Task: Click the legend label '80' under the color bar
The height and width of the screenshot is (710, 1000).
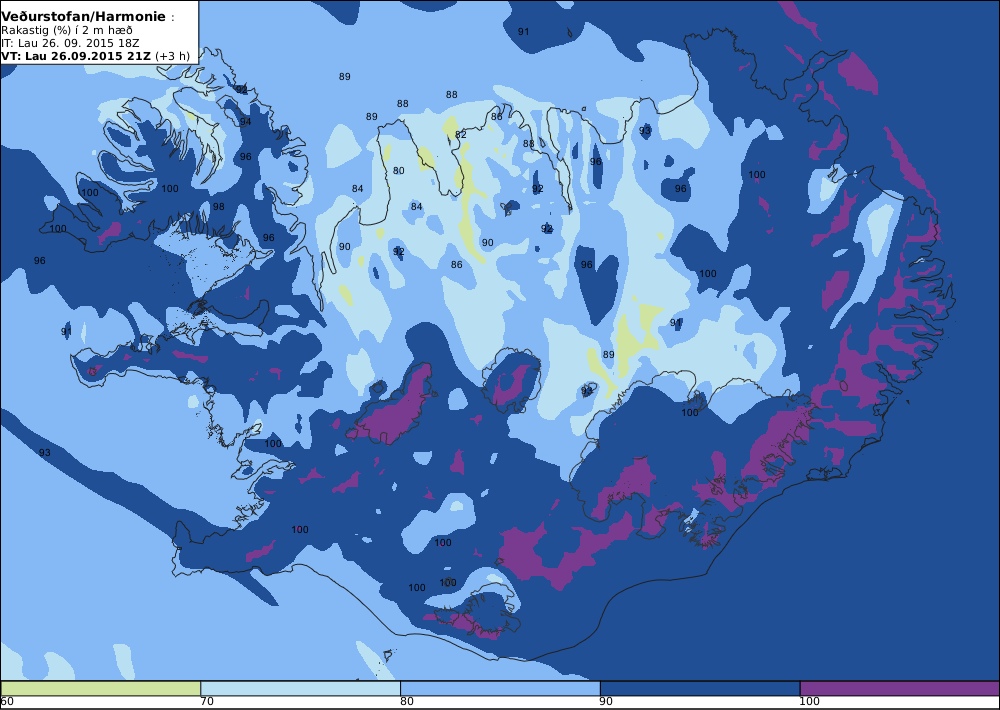Action: coord(407,702)
